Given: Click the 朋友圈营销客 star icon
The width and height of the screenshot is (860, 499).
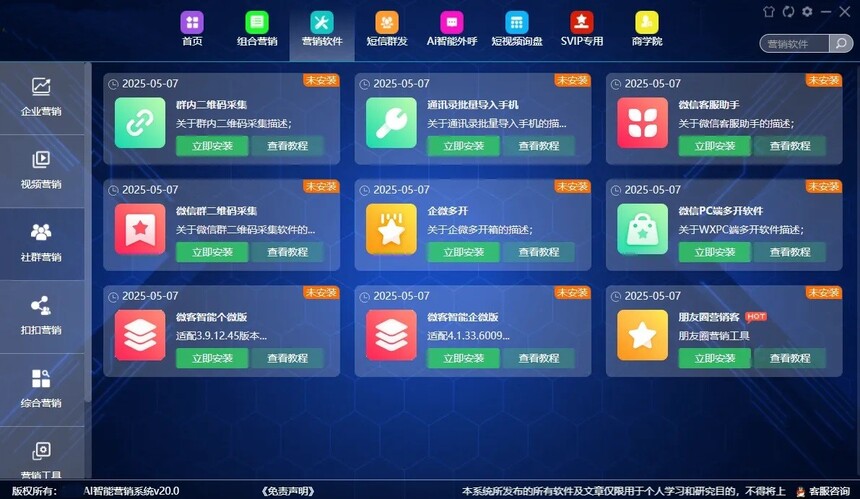Looking at the screenshot, I should [642, 335].
